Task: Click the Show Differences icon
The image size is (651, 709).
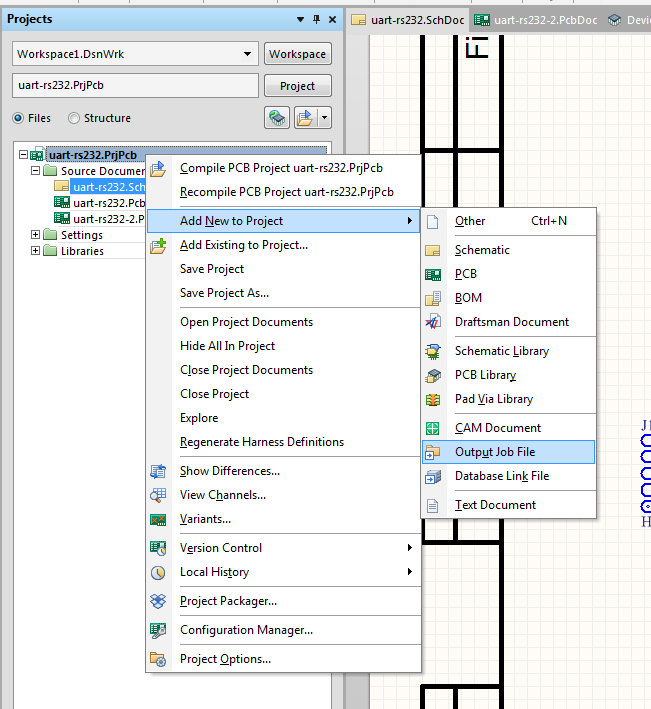Action: (158, 471)
